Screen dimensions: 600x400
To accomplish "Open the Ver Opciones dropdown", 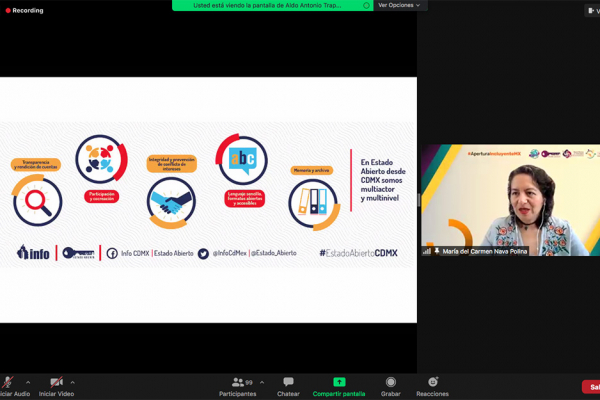I will click(399, 5).
